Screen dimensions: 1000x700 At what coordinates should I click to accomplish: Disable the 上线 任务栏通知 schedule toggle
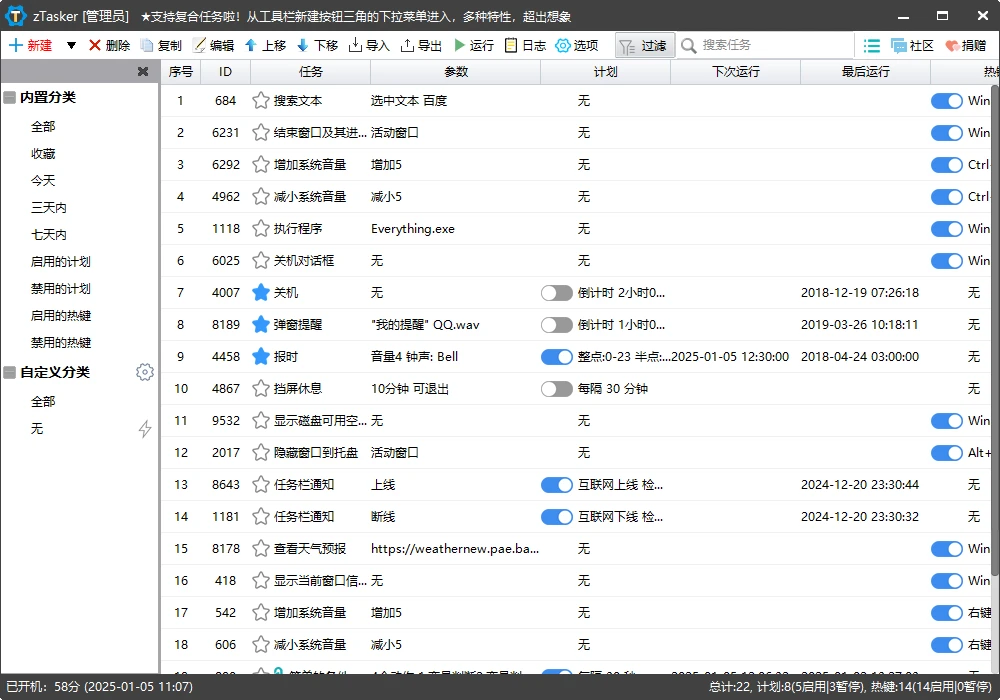tap(557, 485)
